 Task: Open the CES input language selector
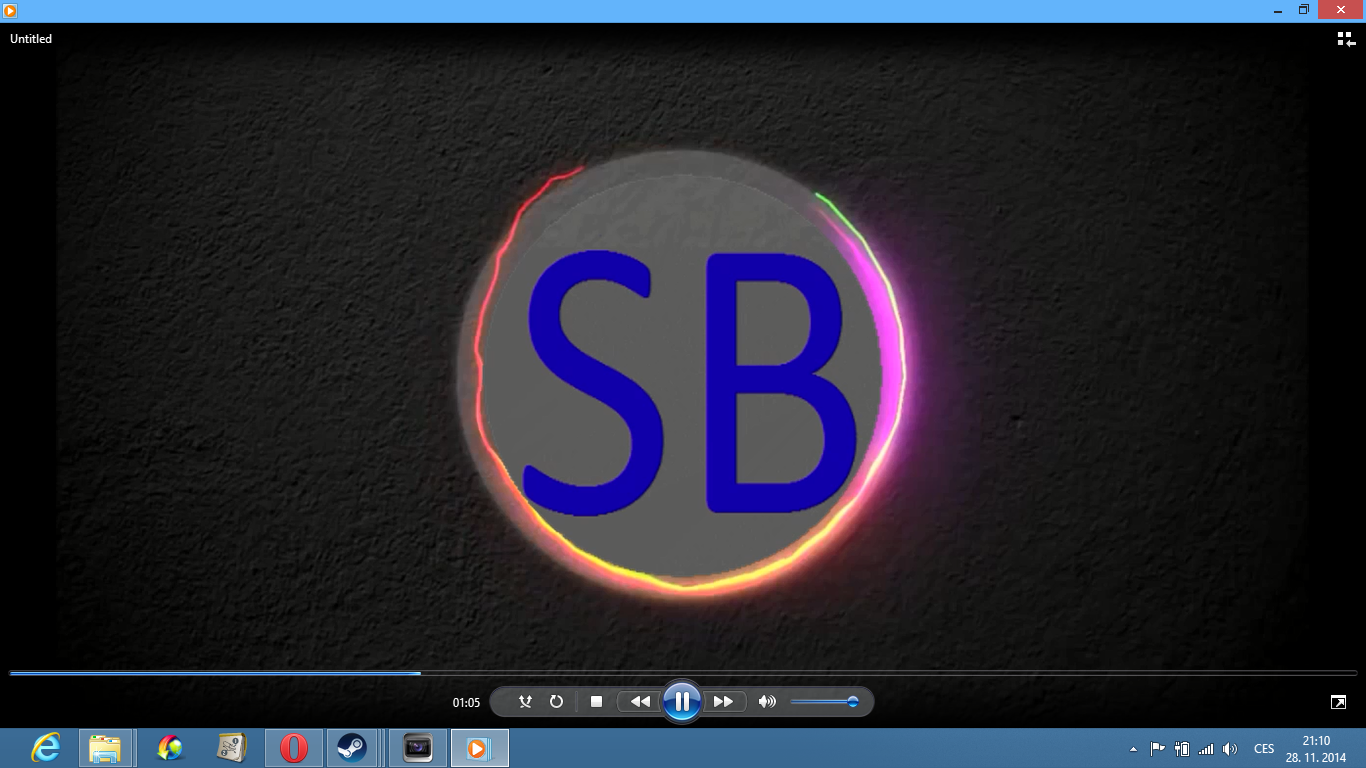coord(1264,749)
